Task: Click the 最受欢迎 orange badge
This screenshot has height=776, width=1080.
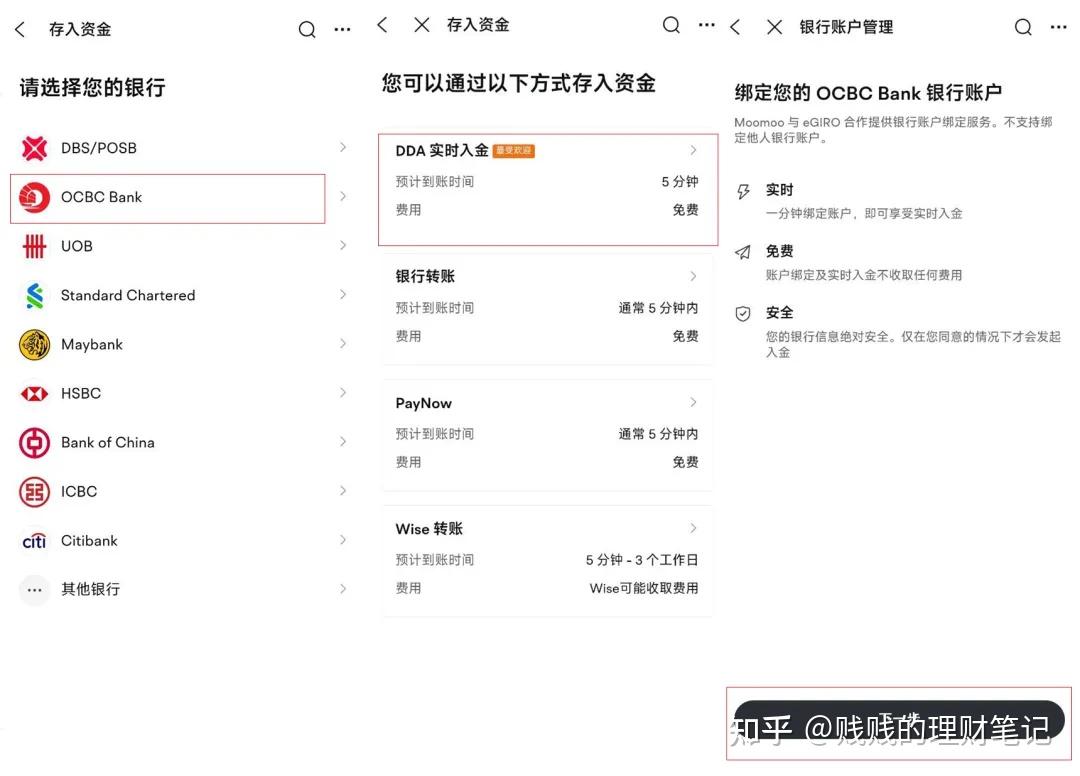Action: [x=513, y=150]
